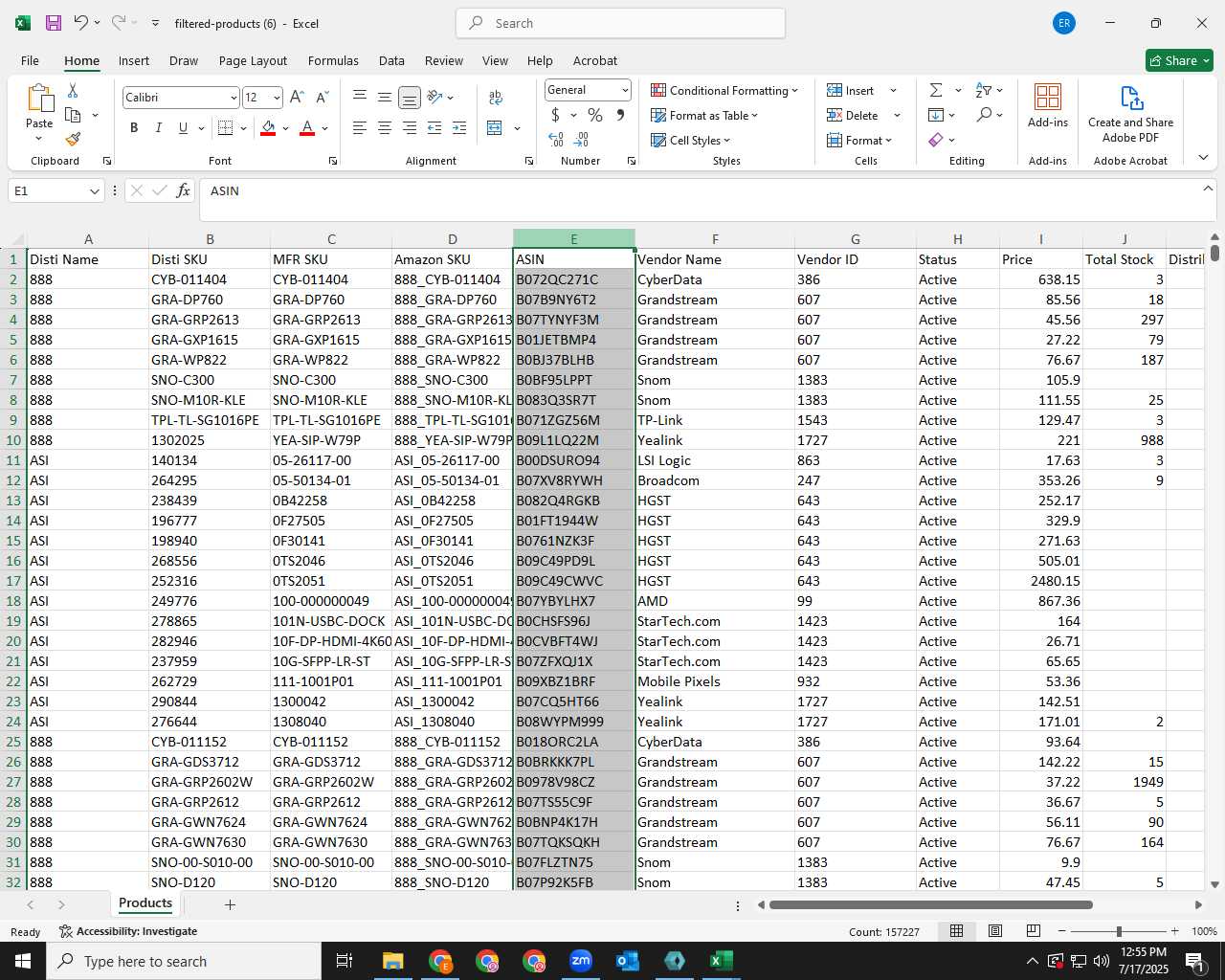Toggle Center horizontal alignment
This screenshot has height=980, width=1225.
385,127
